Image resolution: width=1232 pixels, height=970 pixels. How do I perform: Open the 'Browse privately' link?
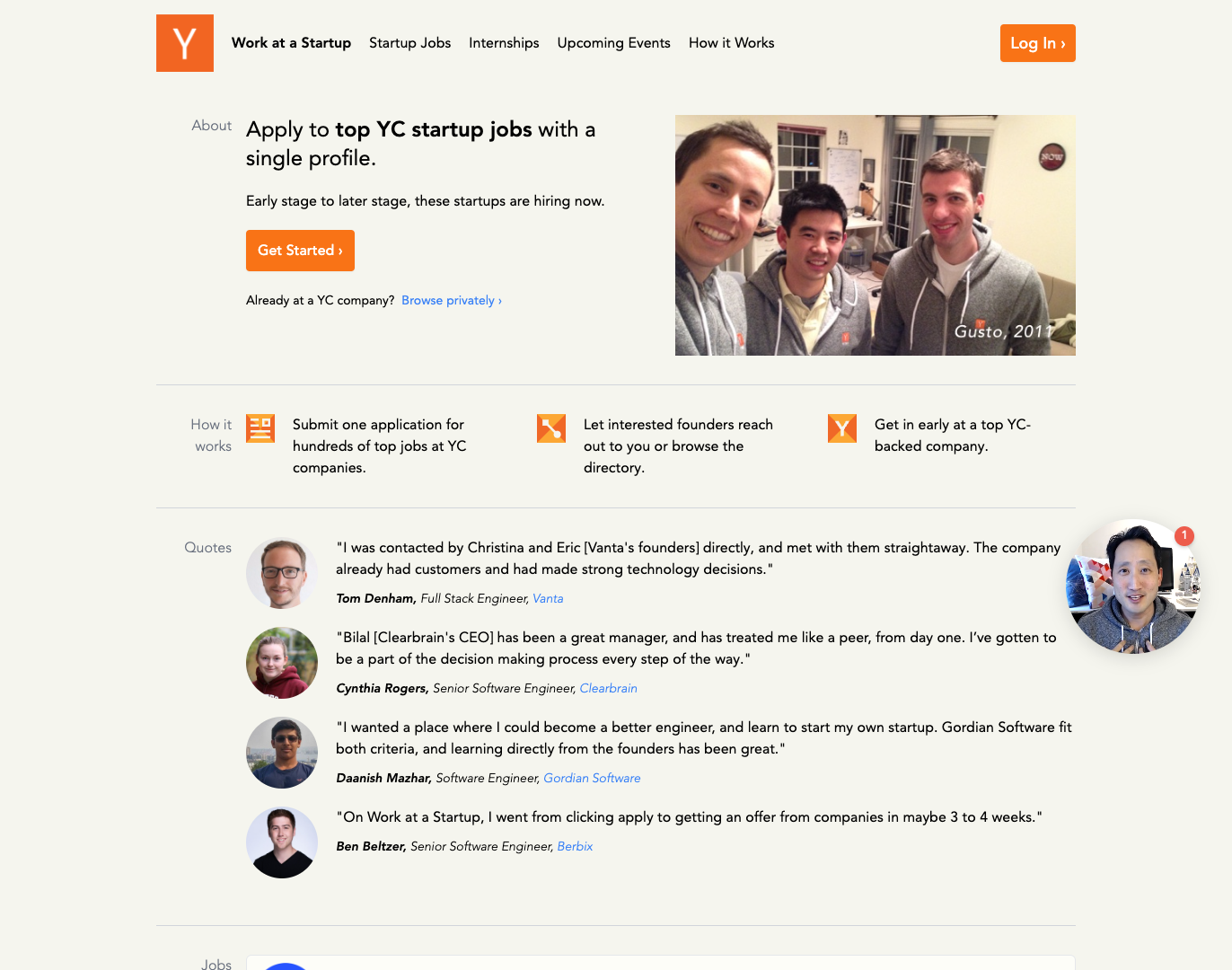point(451,300)
